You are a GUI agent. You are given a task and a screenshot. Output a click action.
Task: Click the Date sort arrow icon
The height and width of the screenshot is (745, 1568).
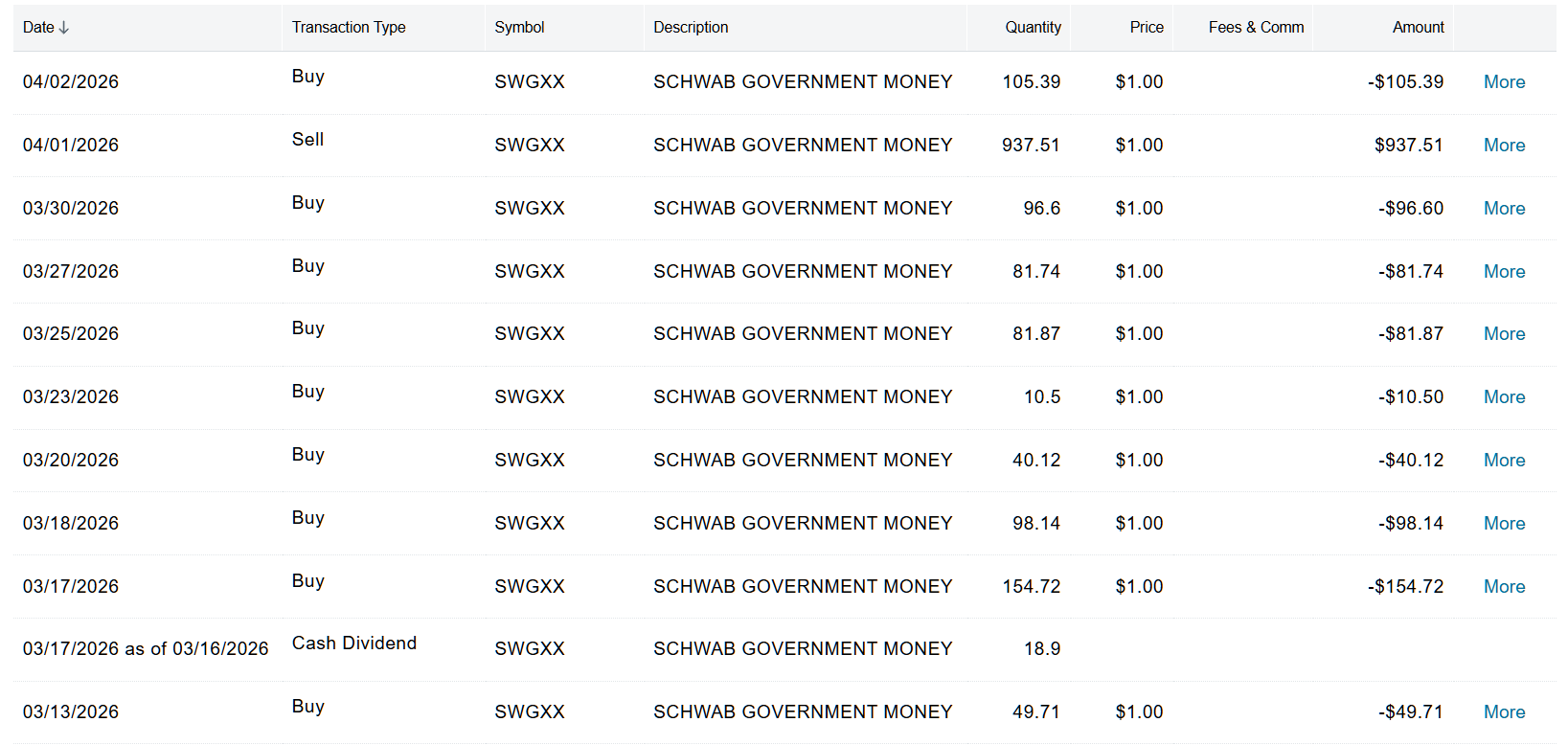[64, 28]
